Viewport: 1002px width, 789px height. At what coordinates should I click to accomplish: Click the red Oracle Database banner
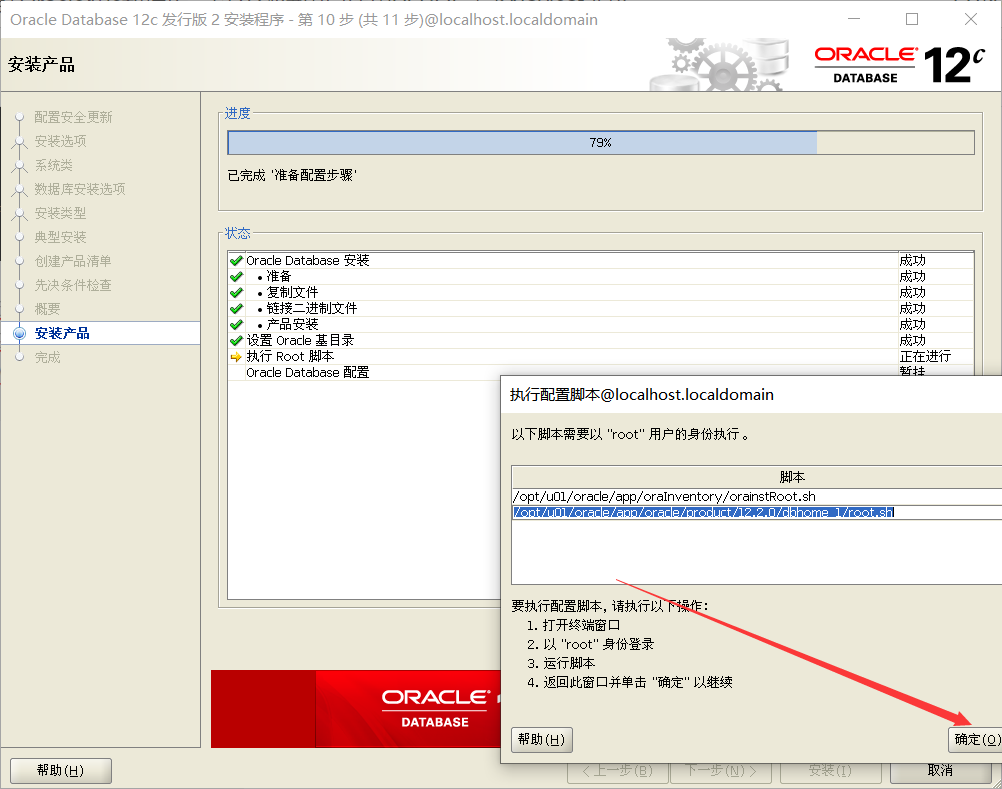pyautogui.click(x=355, y=709)
